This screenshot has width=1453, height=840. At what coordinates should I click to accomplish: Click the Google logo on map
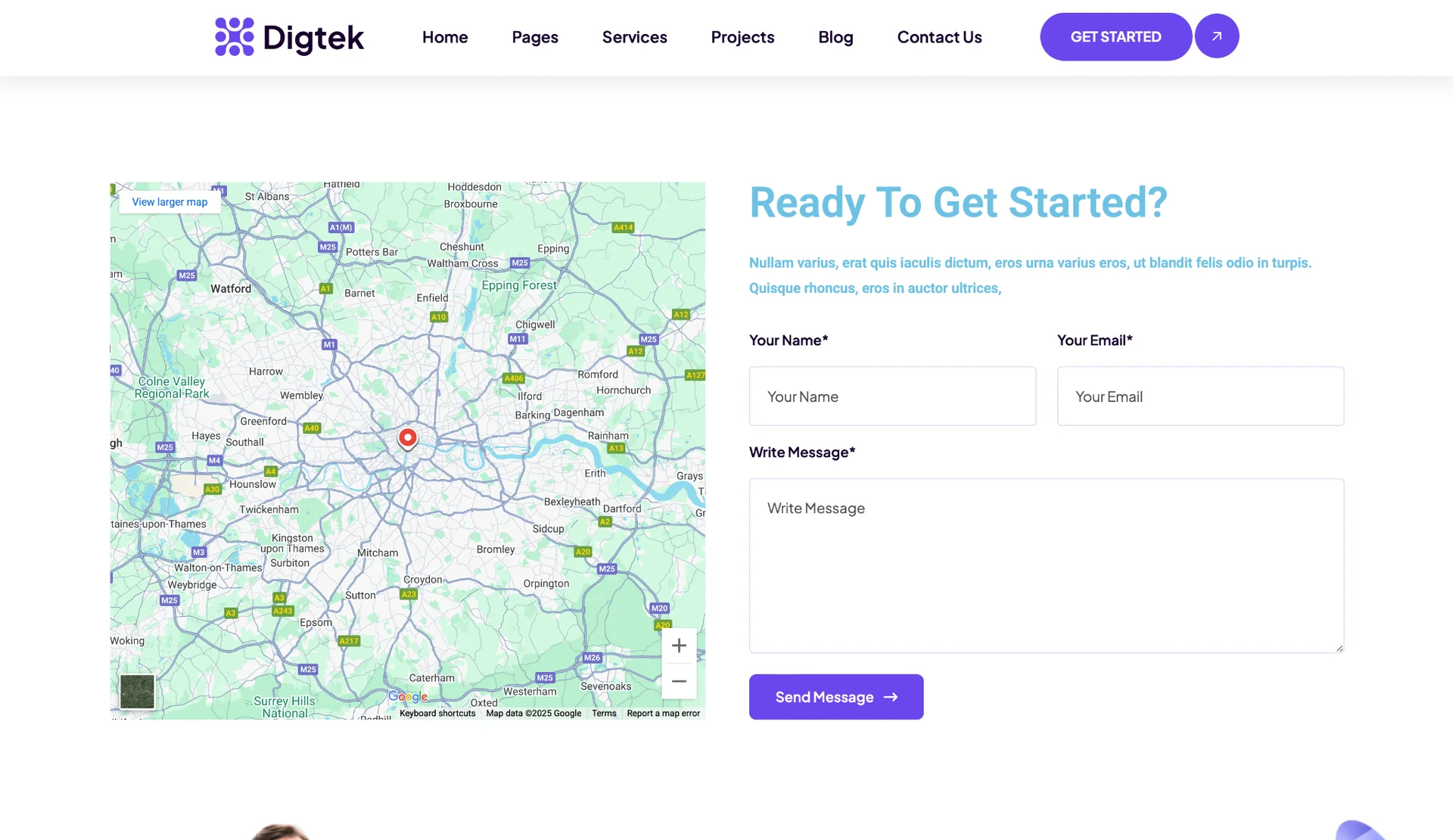tap(408, 696)
